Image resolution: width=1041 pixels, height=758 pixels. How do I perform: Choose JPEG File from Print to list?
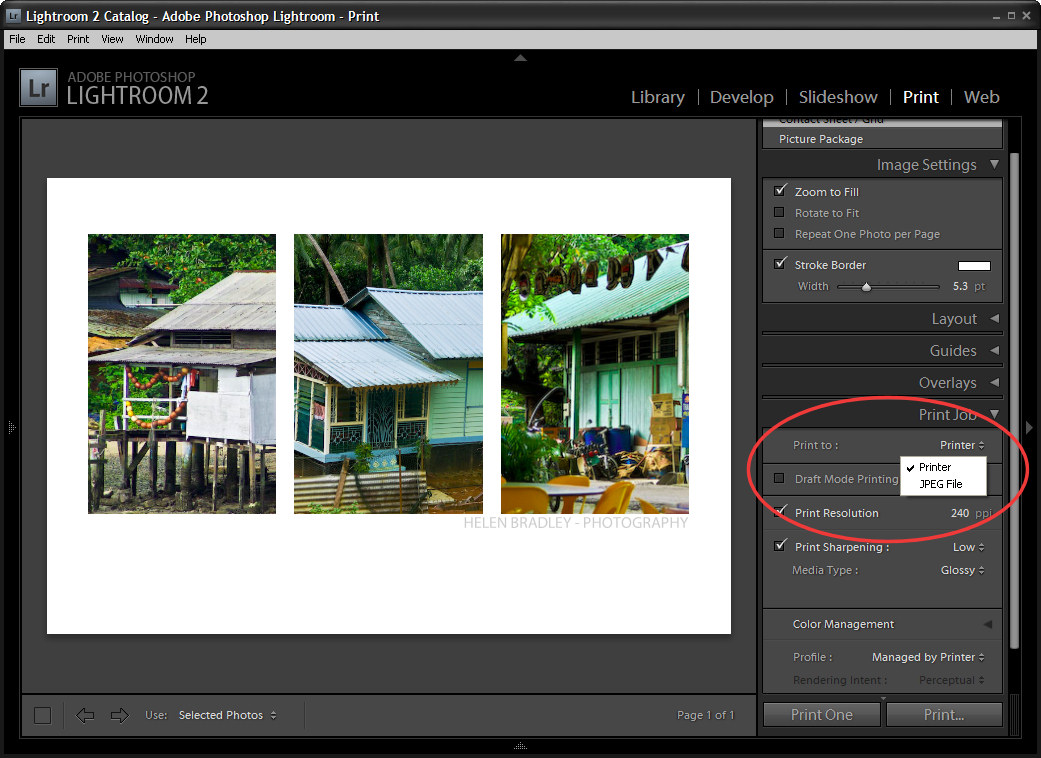coord(941,484)
